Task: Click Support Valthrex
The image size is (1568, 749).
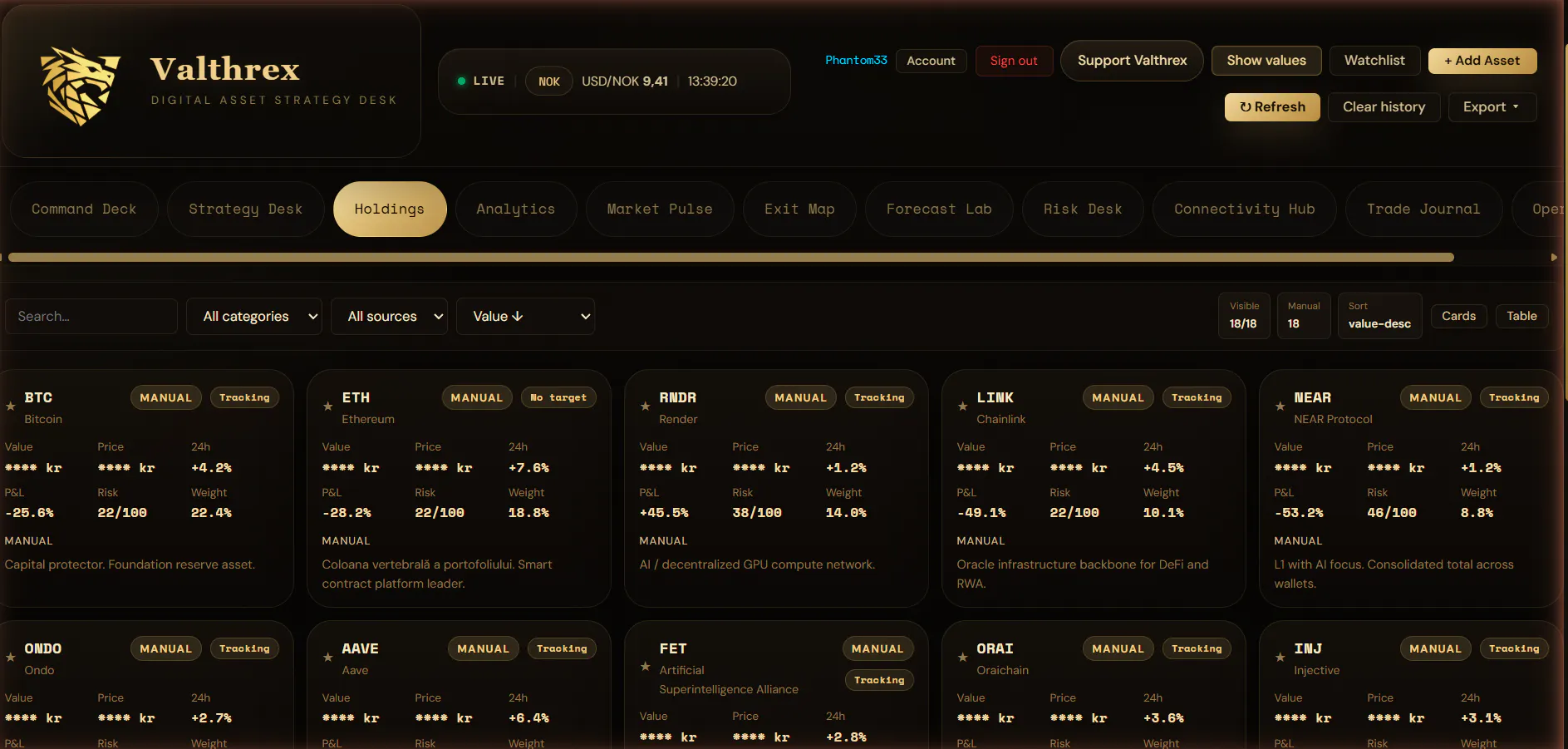Action: 1132,61
